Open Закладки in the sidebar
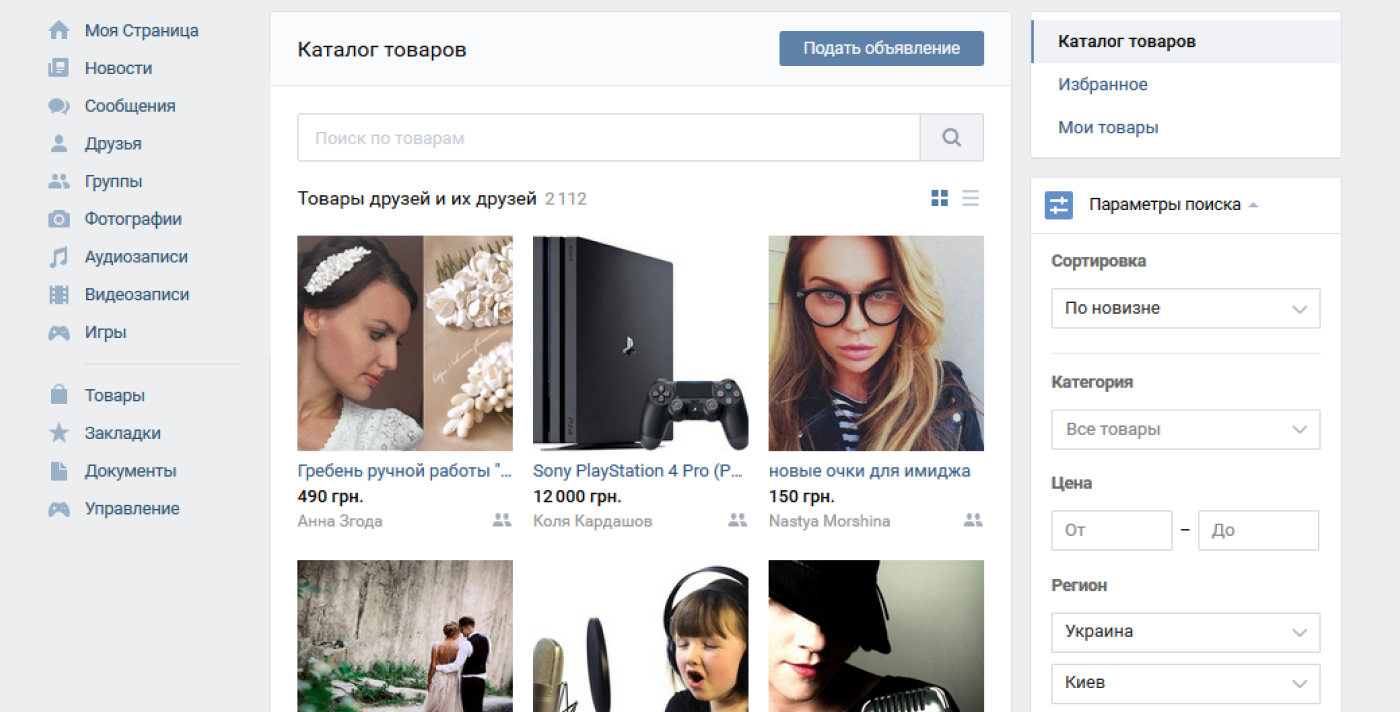 pyautogui.click(x=122, y=433)
